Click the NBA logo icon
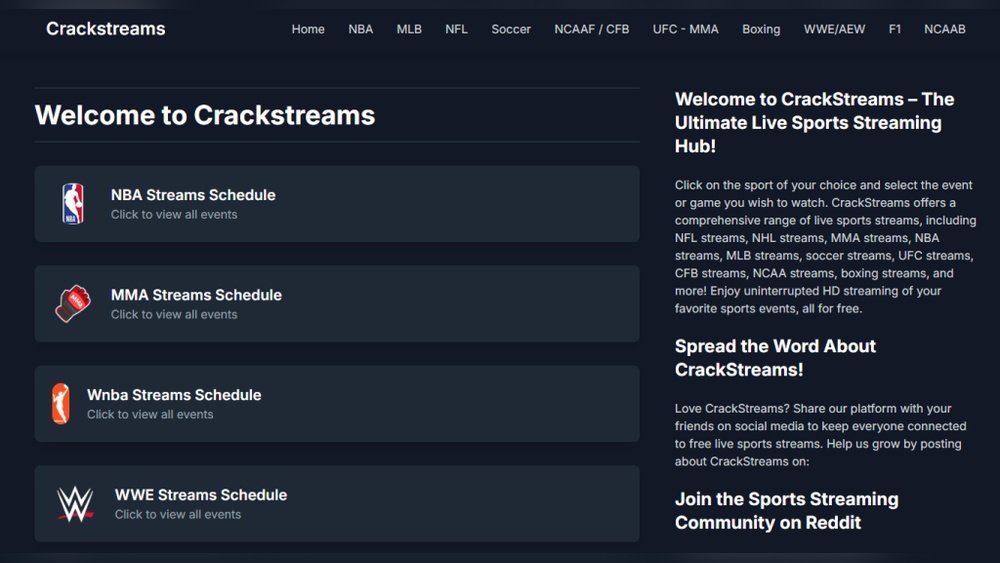The width and height of the screenshot is (1000, 563). [73, 204]
